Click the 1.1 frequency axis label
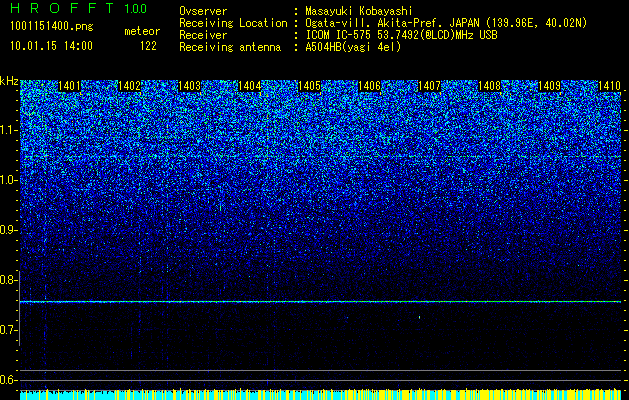 coord(8,130)
